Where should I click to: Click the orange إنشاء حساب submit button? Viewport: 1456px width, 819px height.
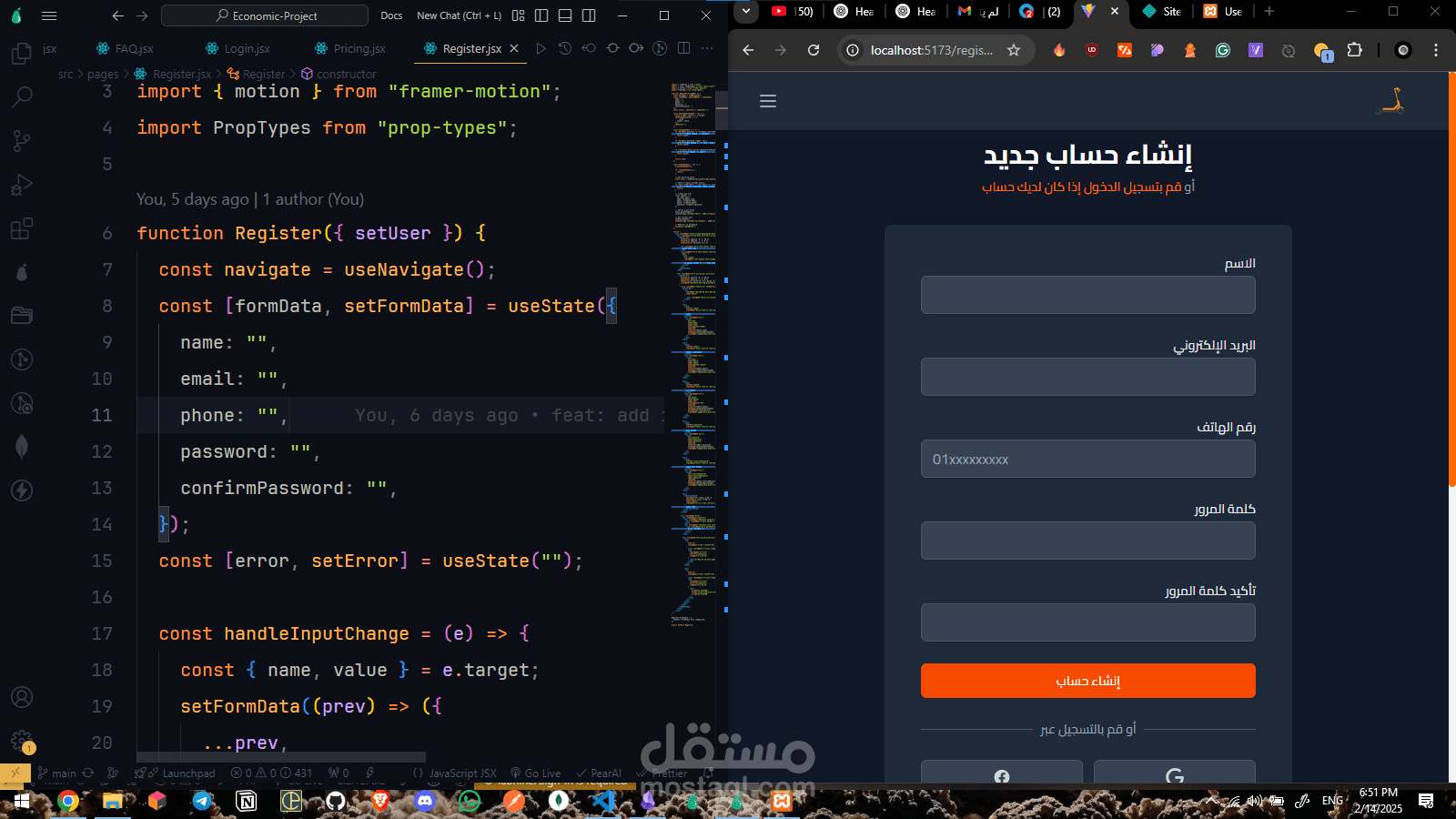[x=1087, y=681]
